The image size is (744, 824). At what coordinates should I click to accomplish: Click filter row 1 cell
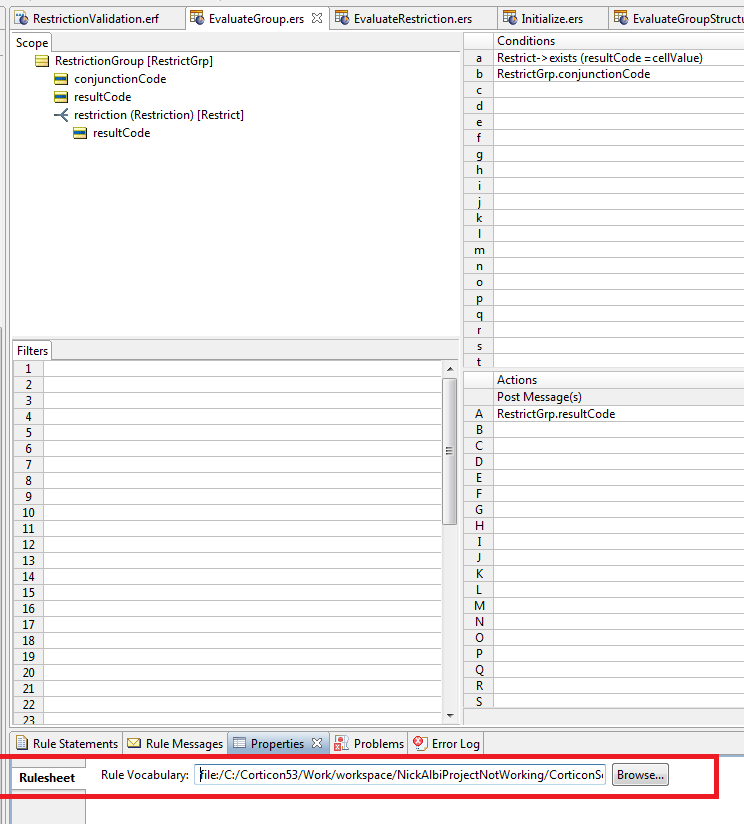pos(242,369)
